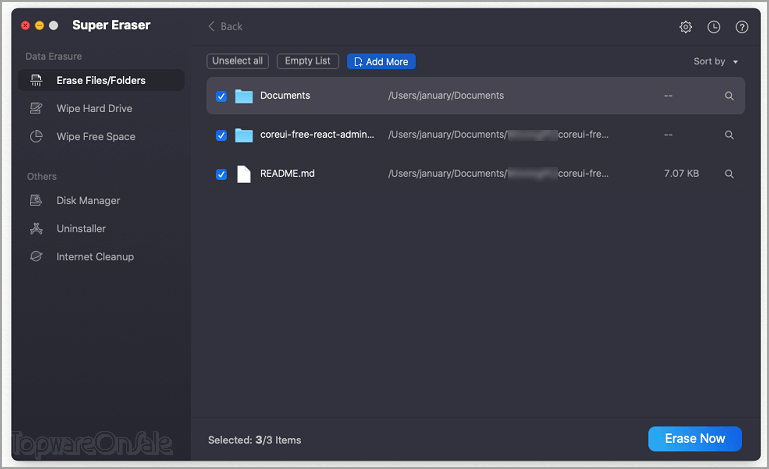Screen dimensions: 769x469
Task: Go Back to previous screen
Action: point(226,26)
